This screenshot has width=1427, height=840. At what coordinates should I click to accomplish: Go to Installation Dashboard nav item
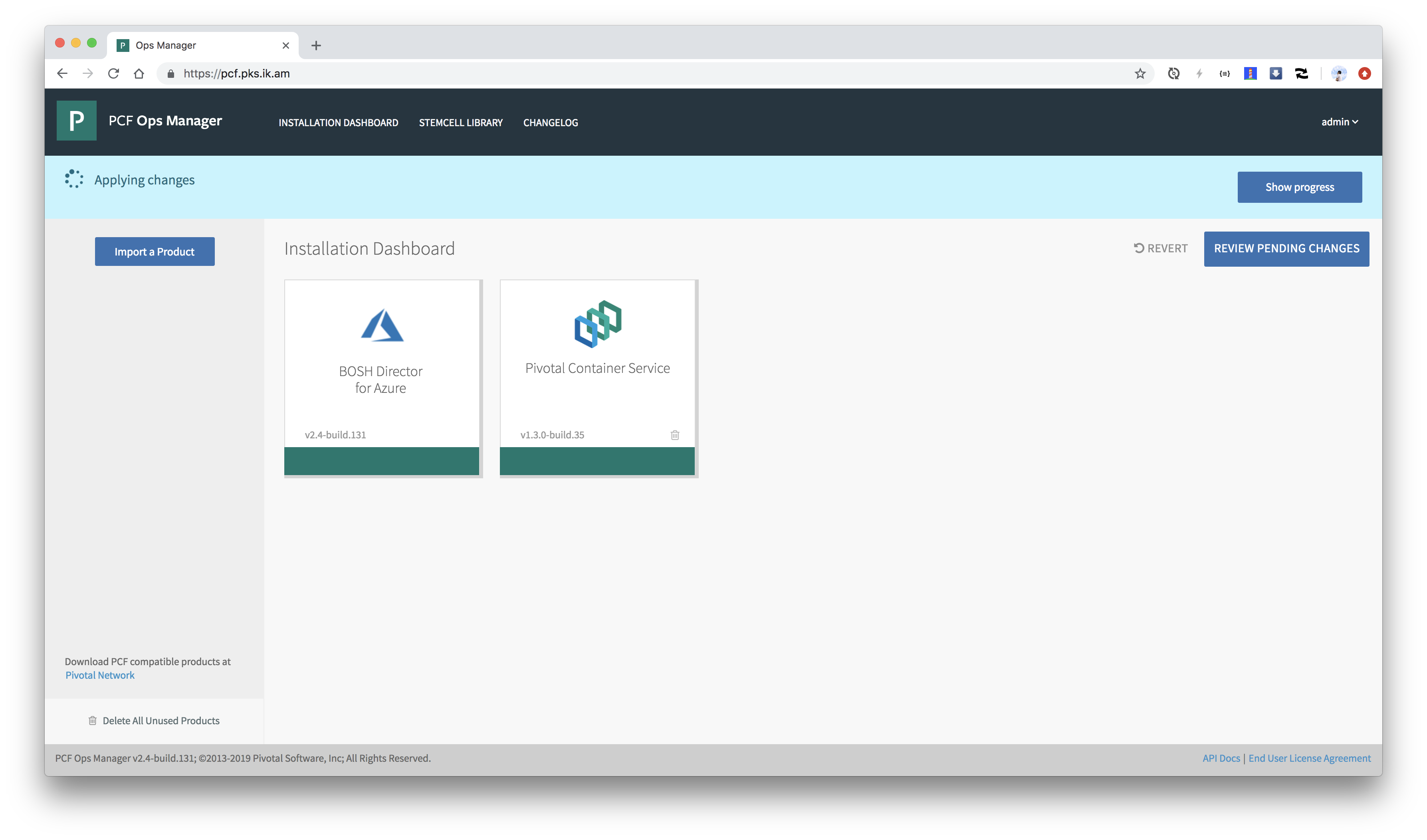point(338,123)
